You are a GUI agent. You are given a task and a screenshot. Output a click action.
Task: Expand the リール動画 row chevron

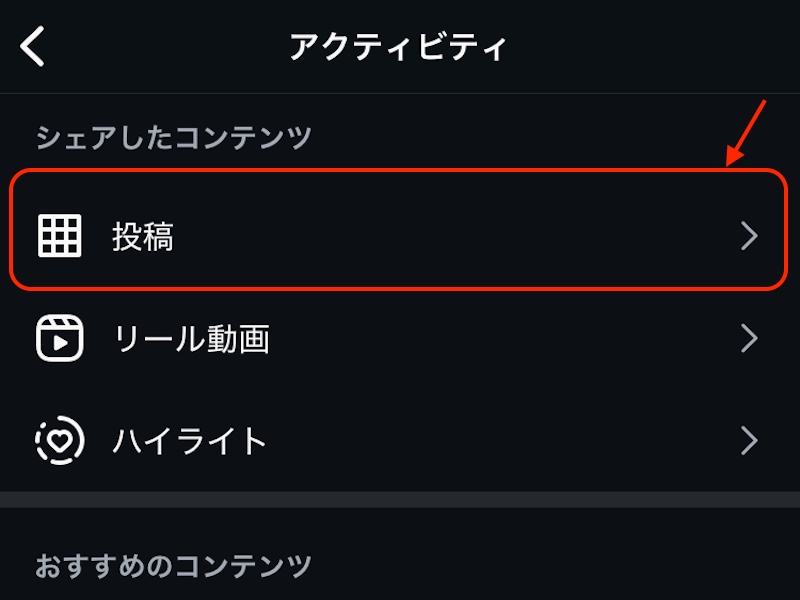tap(750, 339)
